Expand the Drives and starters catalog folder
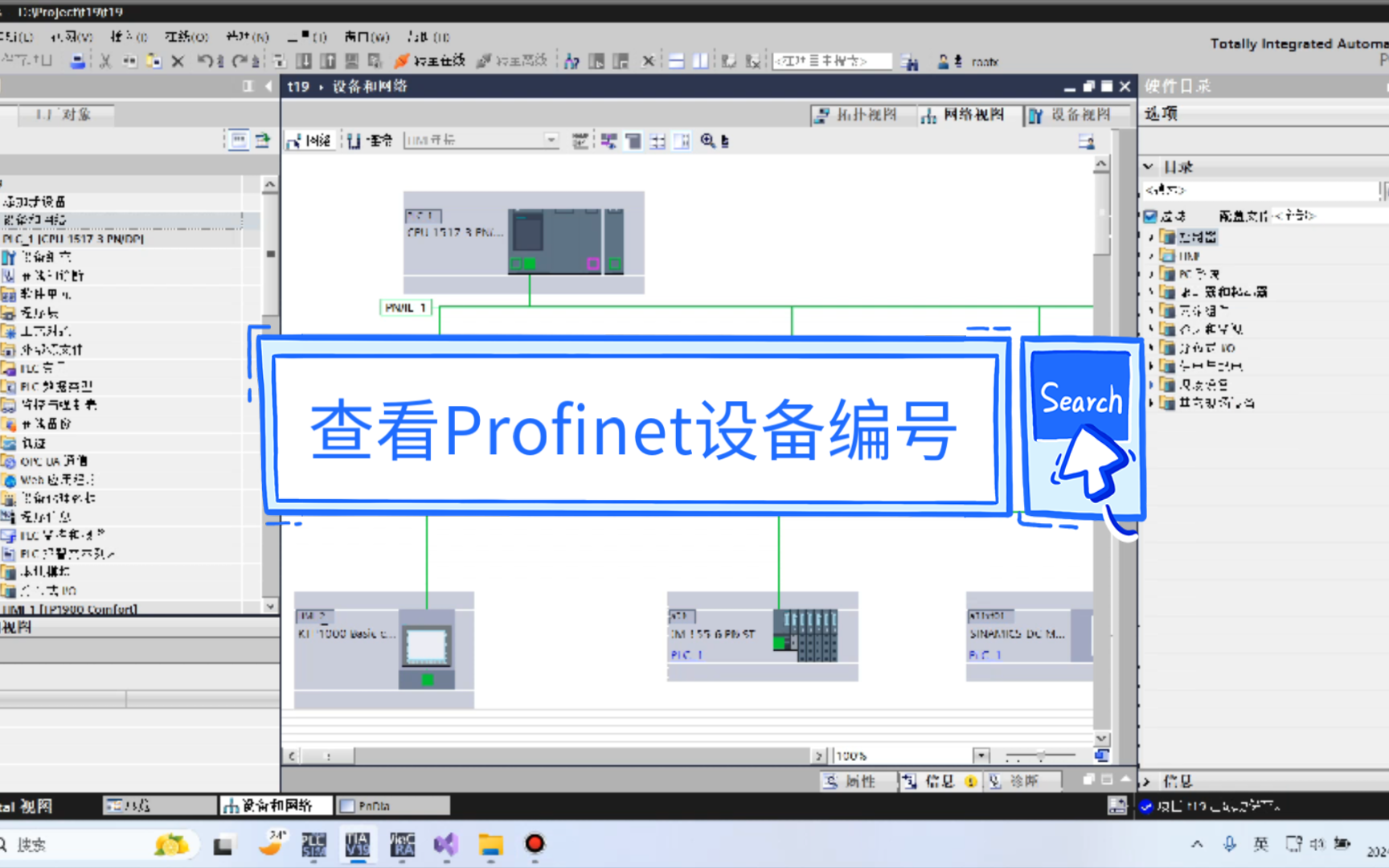Viewport: 1389px width, 868px height. click(1151, 293)
